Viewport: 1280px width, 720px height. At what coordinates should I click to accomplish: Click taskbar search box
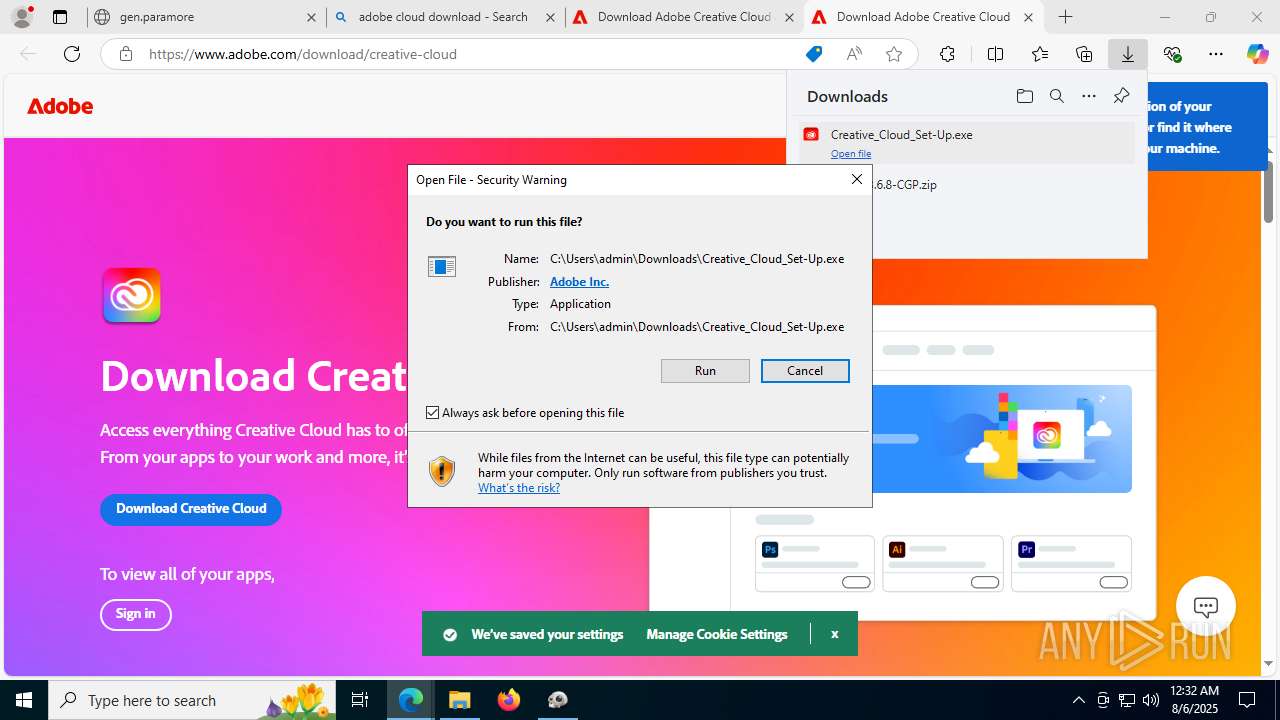point(192,700)
